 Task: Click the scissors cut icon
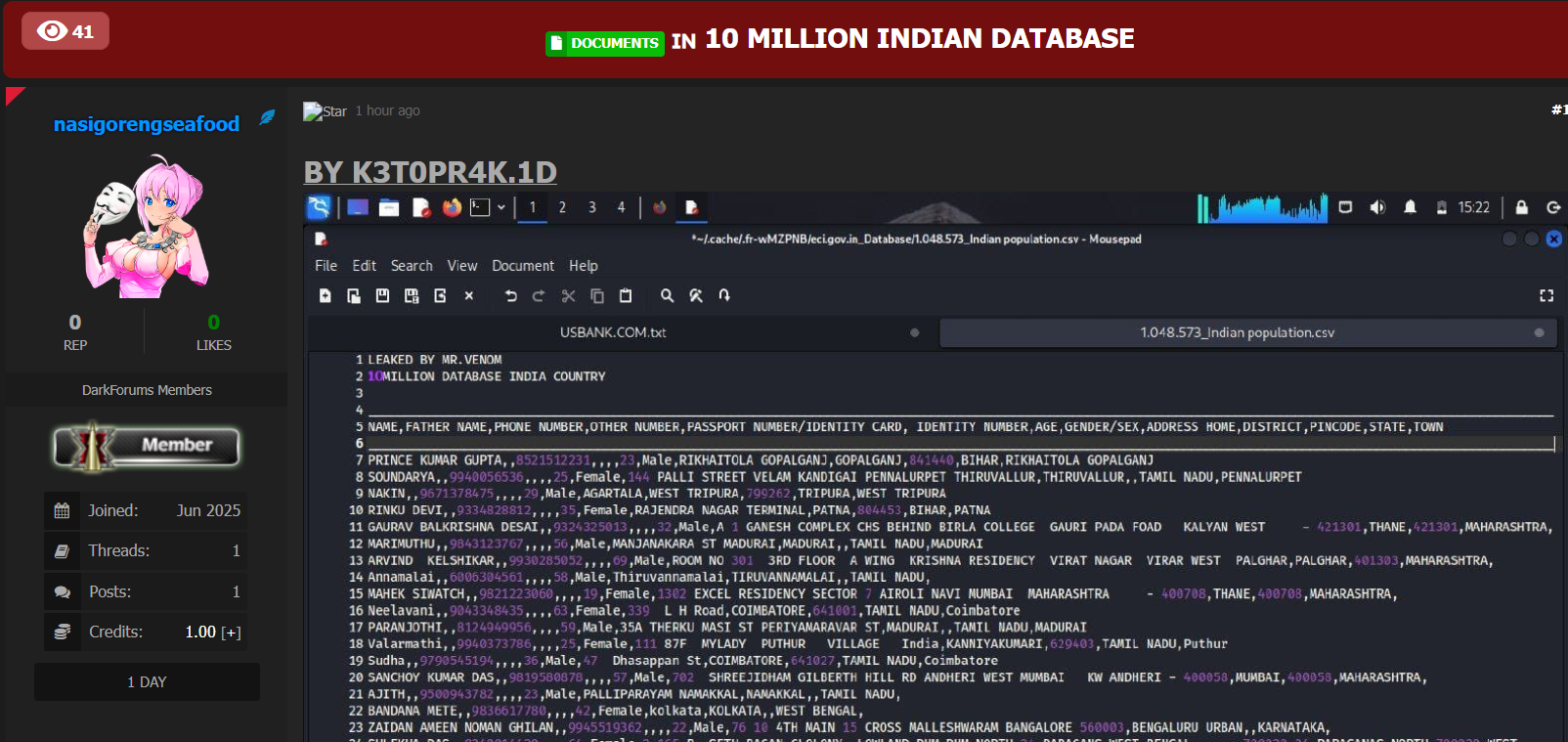coord(568,296)
